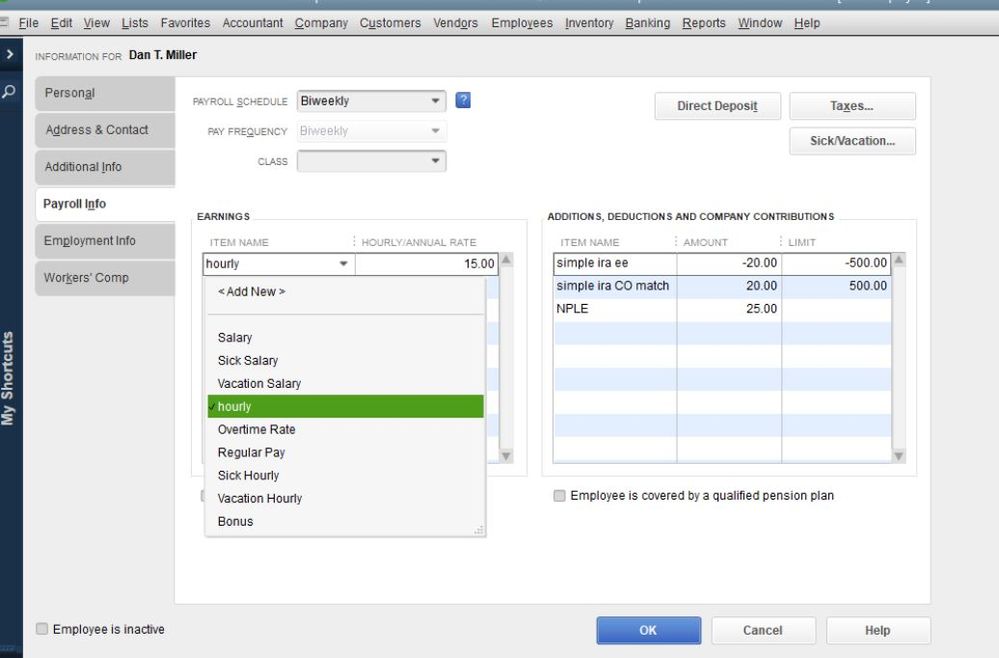Select Sick Salary from the earnings list
Image resolution: width=999 pixels, height=658 pixels.
pyautogui.click(x=345, y=361)
